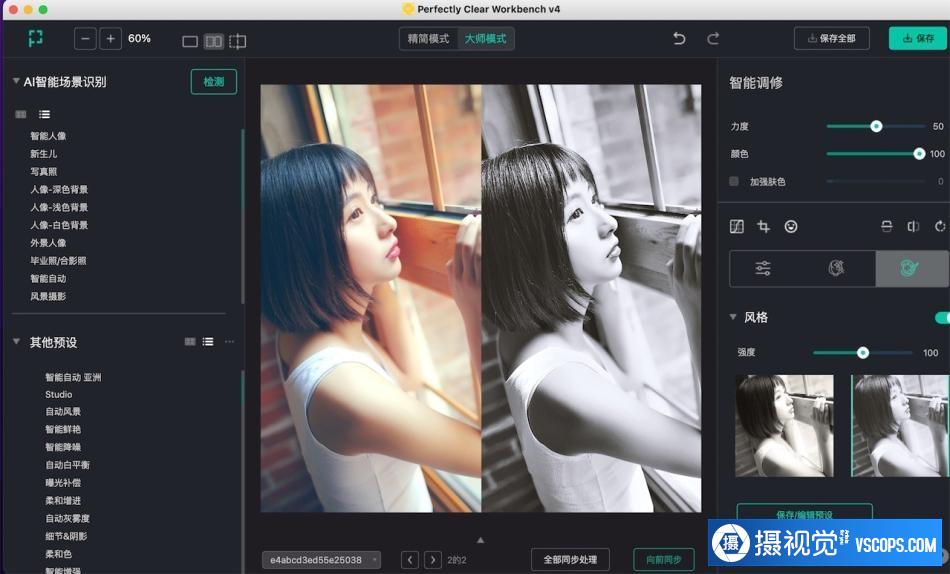Select the 人像-深色背景 preset
This screenshot has height=574, width=950.
click(x=59, y=190)
